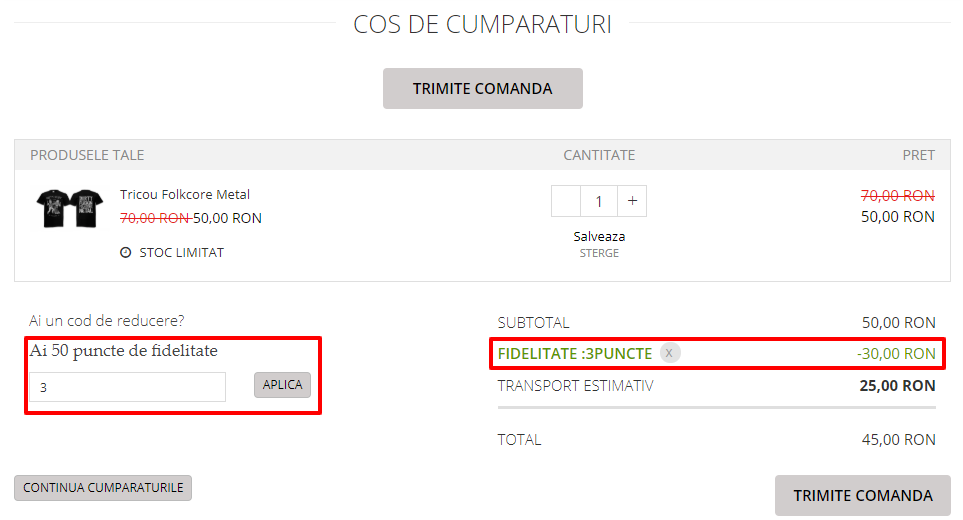Open the Tricou Folkcore Metal product link
Screen dimensions: 963x520
click(x=185, y=195)
